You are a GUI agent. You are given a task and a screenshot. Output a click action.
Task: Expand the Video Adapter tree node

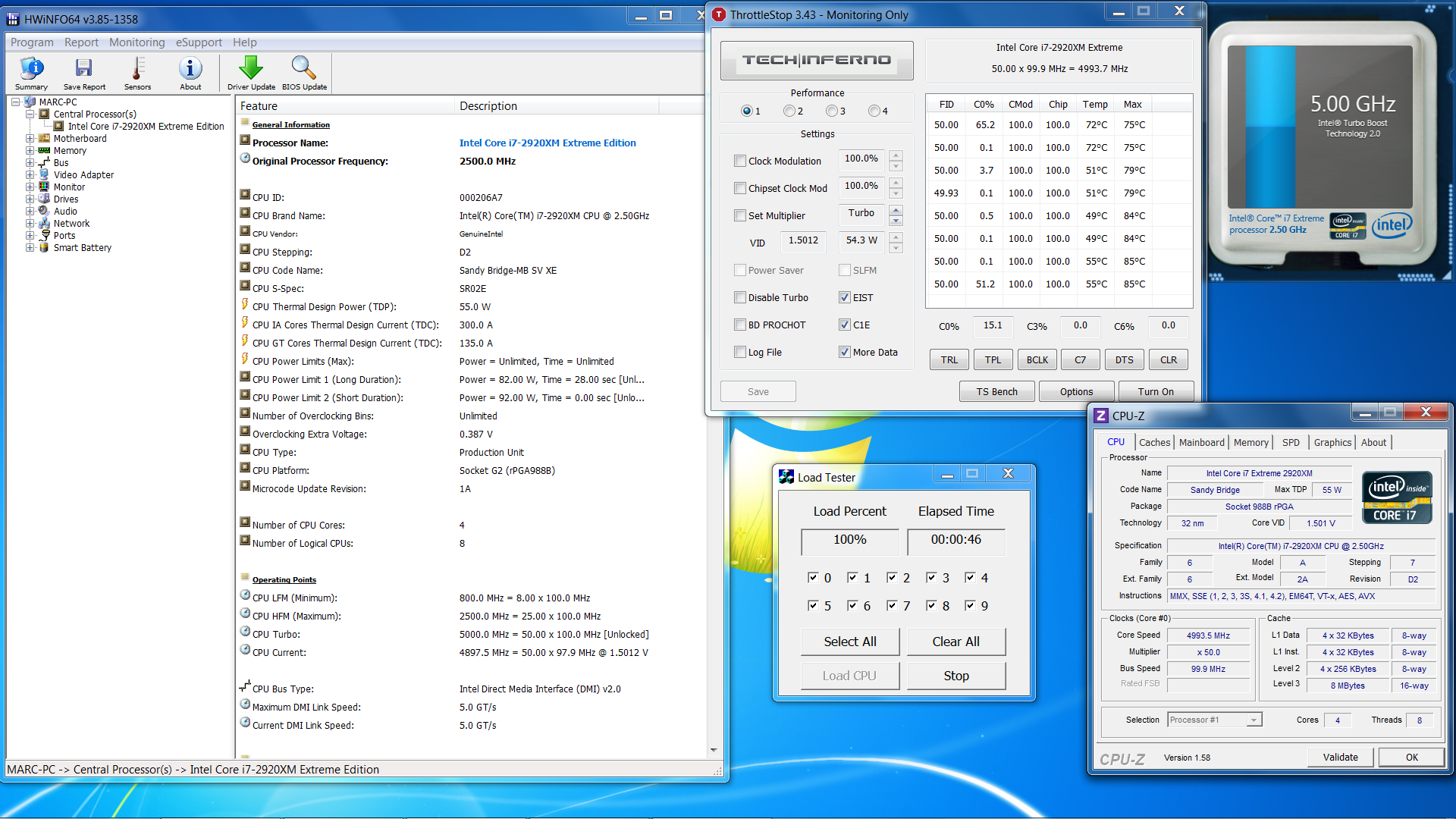[30, 174]
